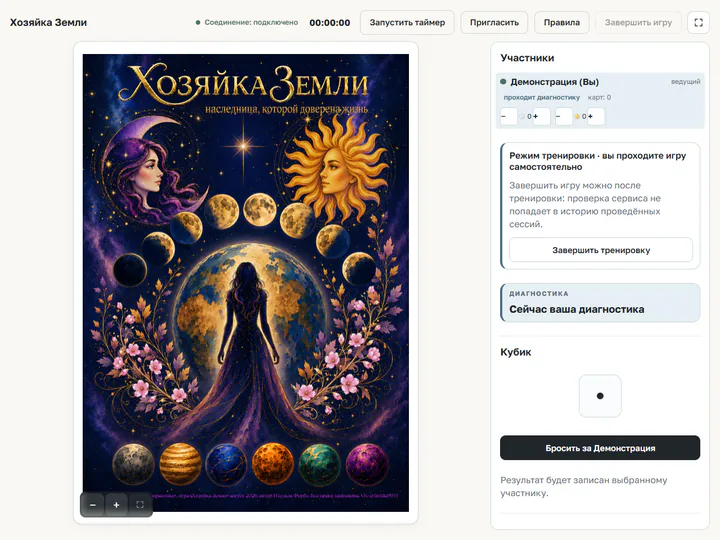720x540 pixels.
Task: Click the Участники heading
Action: [527, 58]
